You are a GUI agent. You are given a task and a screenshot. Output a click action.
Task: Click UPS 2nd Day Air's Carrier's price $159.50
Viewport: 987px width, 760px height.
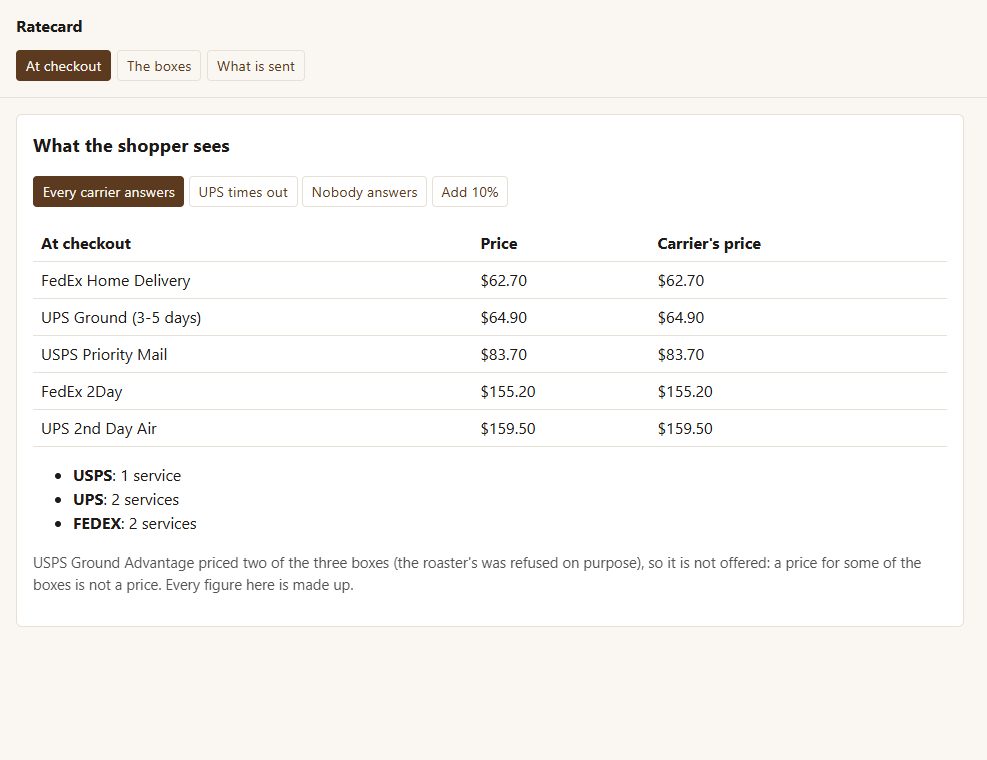click(x=685, y=429)
